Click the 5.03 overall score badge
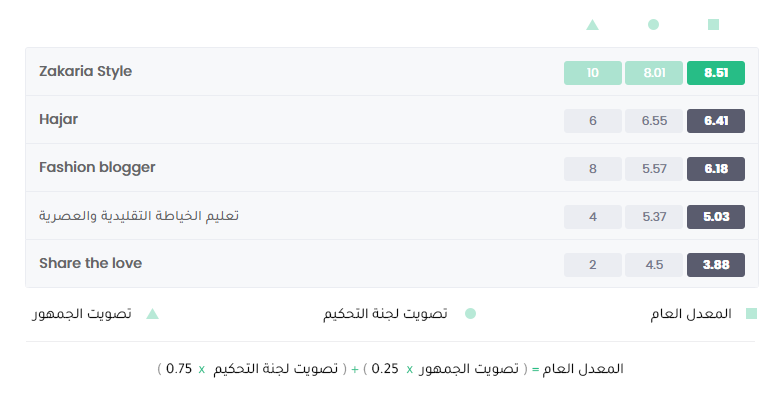This screenshot has width=780, height=400. (x=716, y=217)
